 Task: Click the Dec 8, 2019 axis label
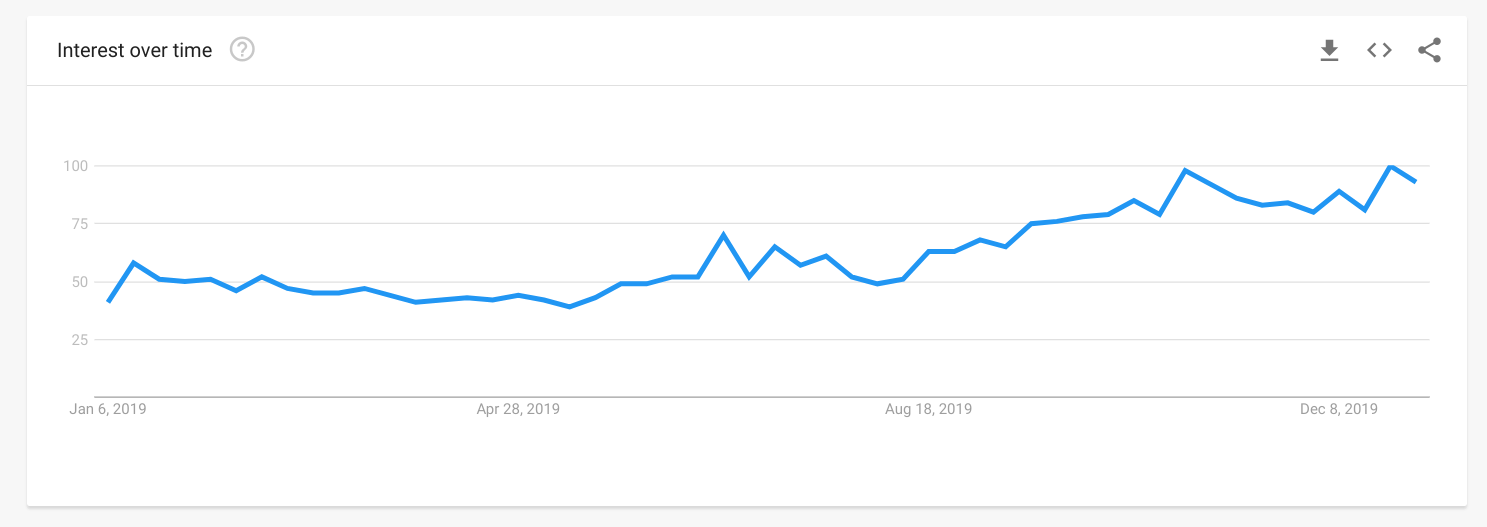coord(1339,409)
